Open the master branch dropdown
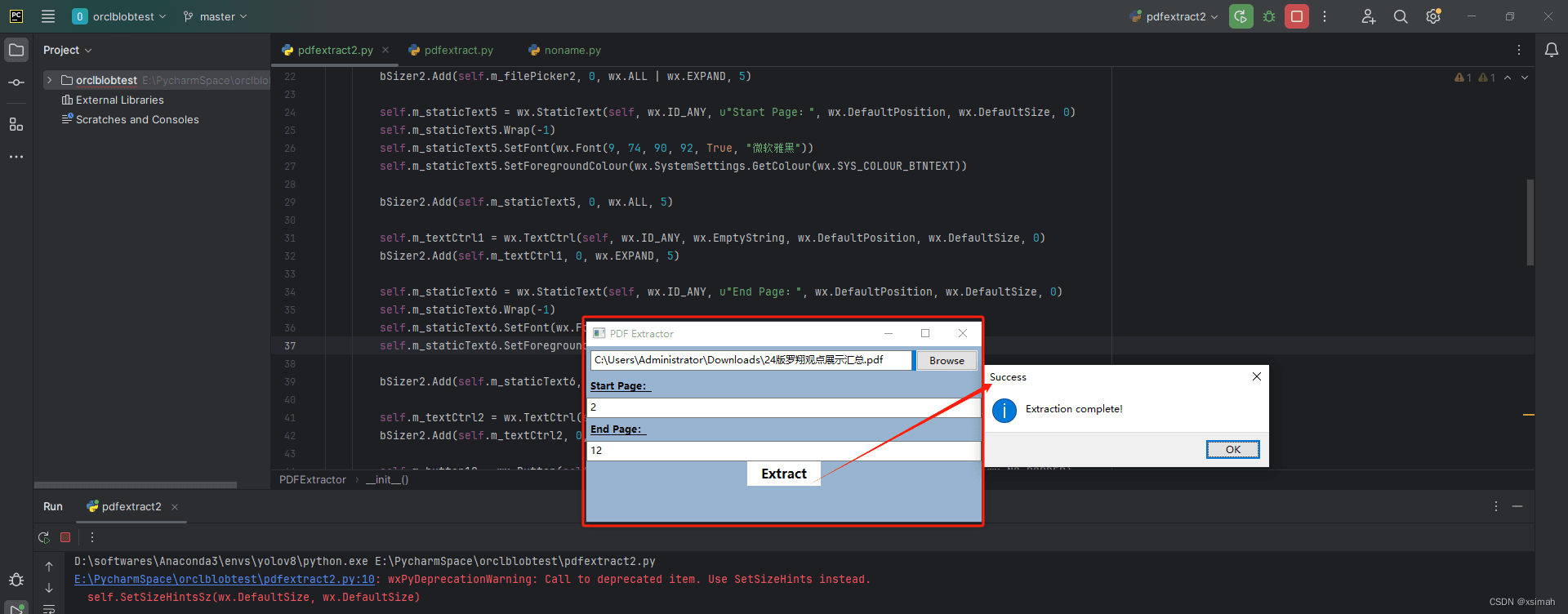1568x614 pixels. [x=216, y=16]
